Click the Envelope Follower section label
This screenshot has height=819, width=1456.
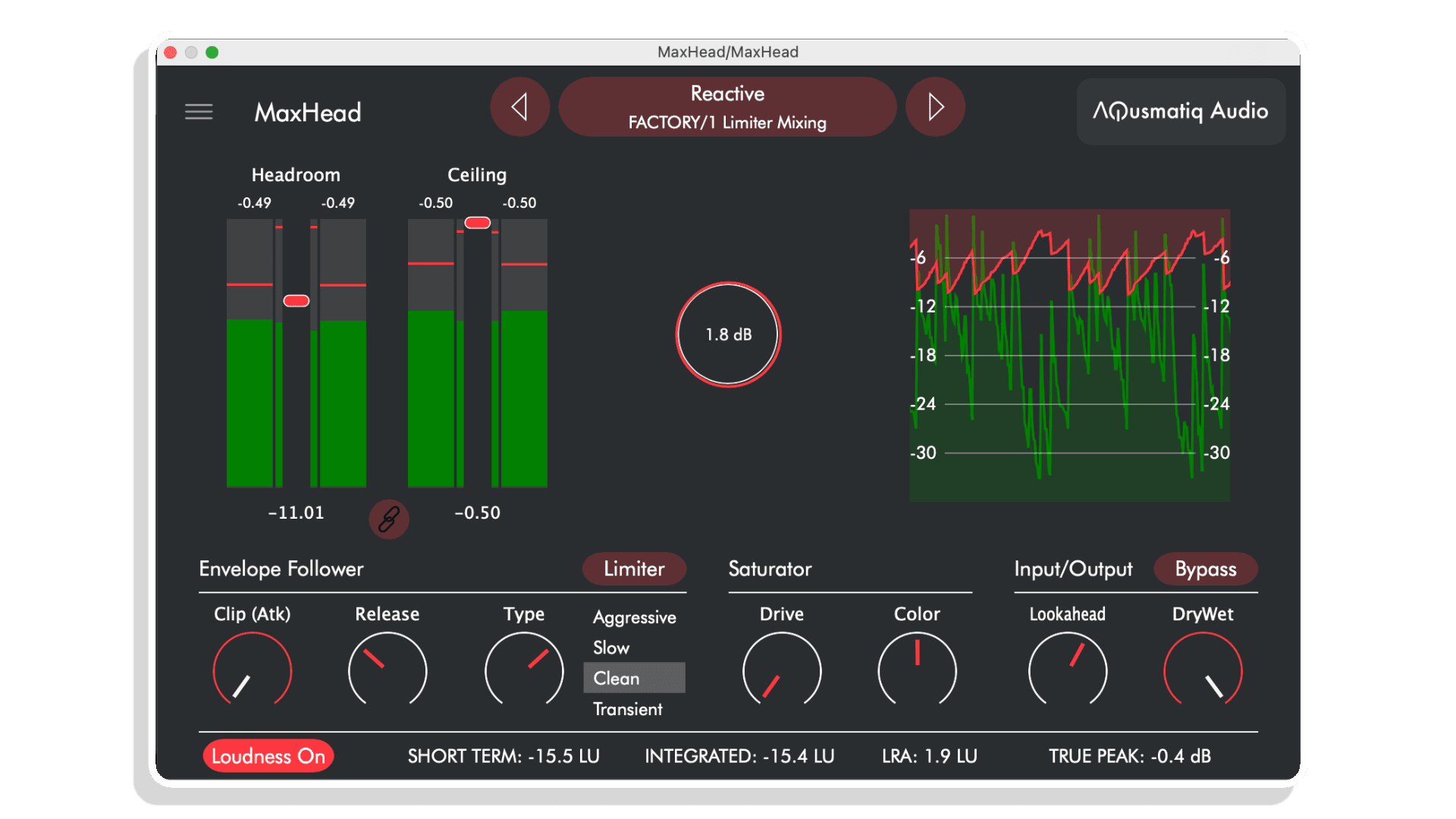coord(281,569)
